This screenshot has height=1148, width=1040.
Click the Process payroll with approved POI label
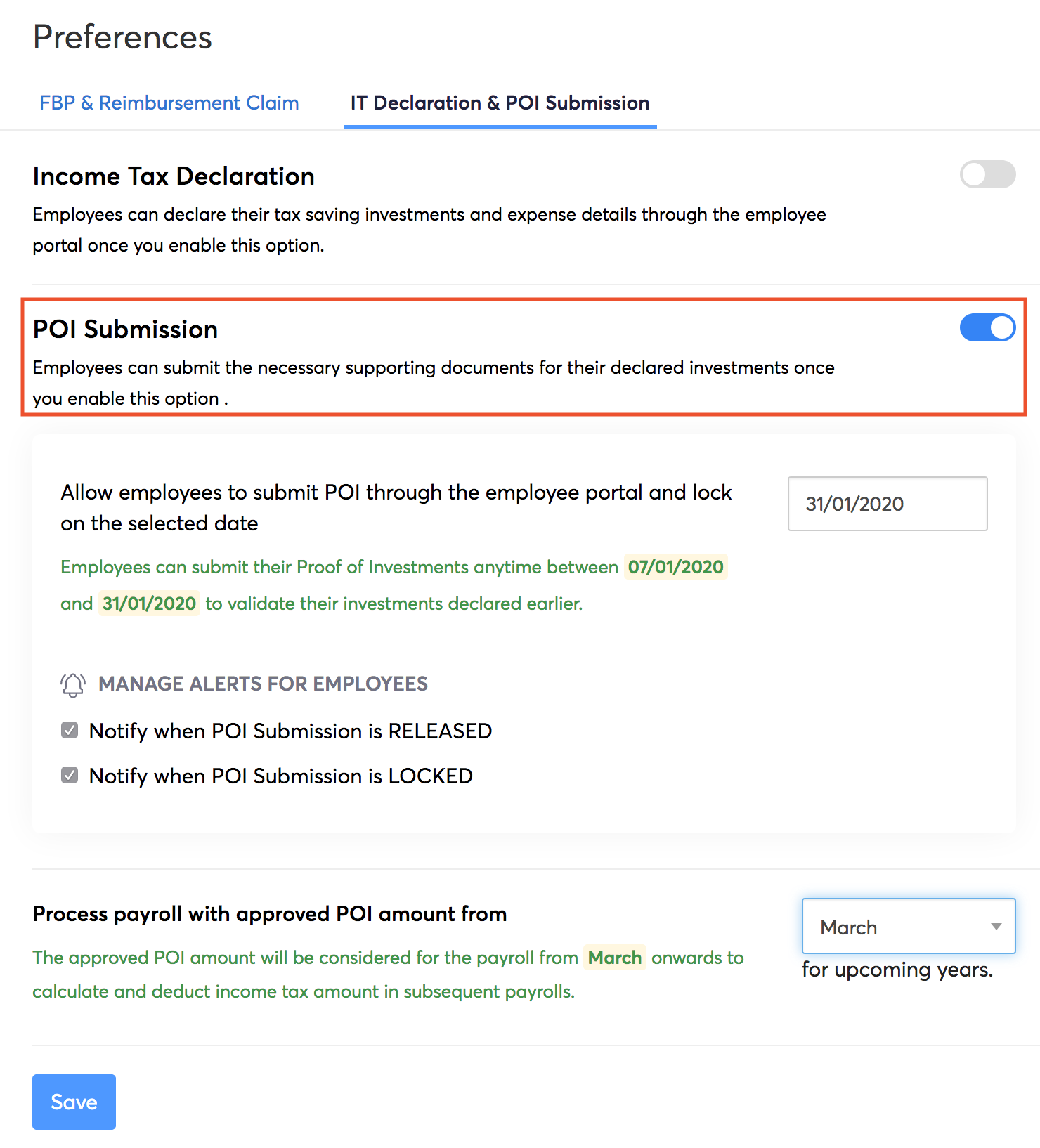(270, 914)
